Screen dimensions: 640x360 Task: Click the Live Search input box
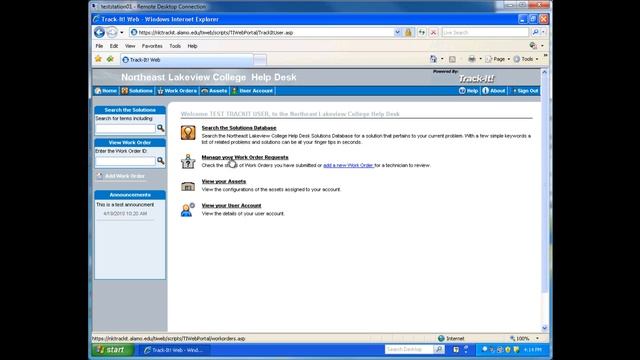485,32
